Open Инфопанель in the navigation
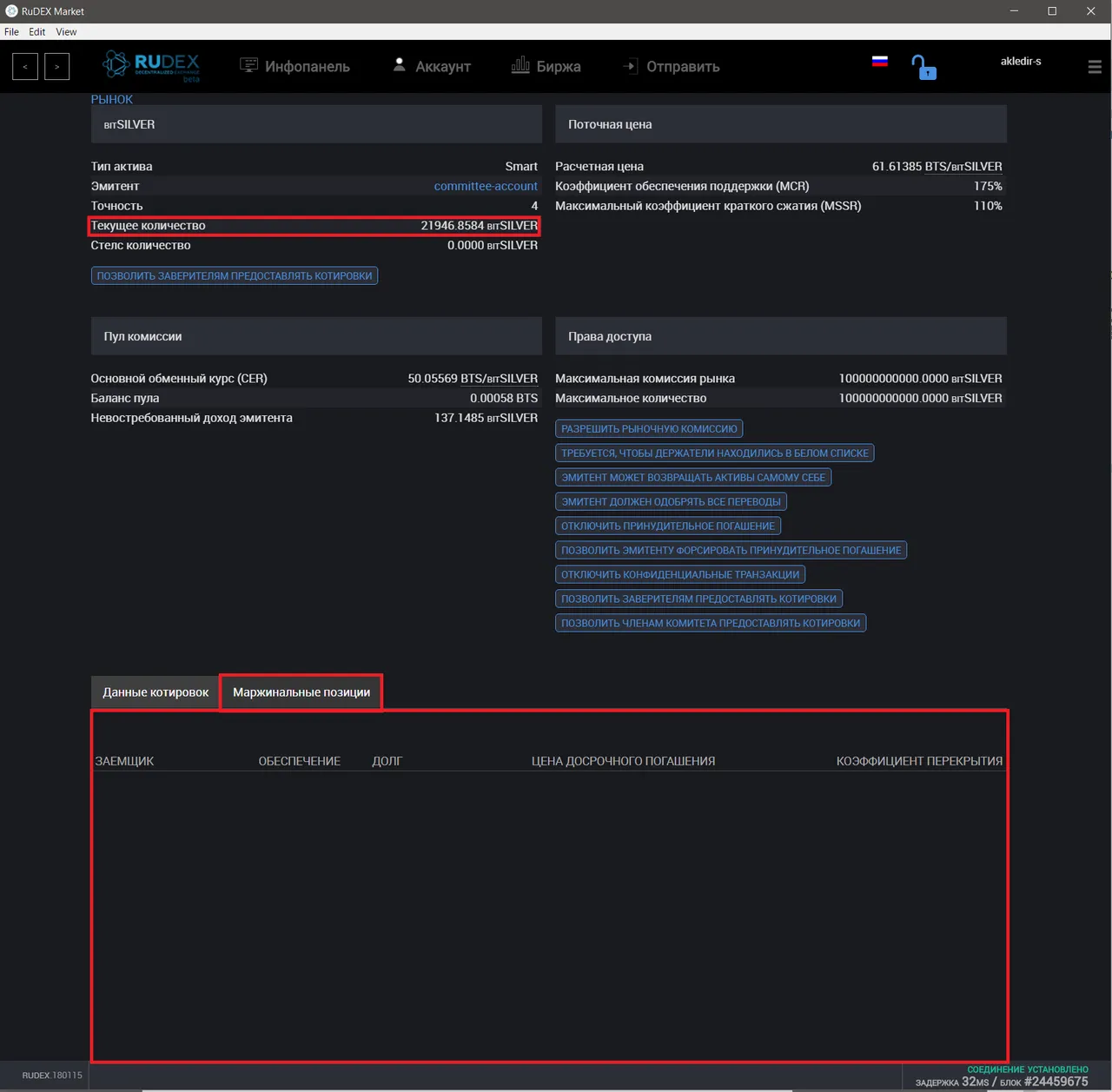The image size is (1112, 1092). pyautogui.click(x=308, y=67)
